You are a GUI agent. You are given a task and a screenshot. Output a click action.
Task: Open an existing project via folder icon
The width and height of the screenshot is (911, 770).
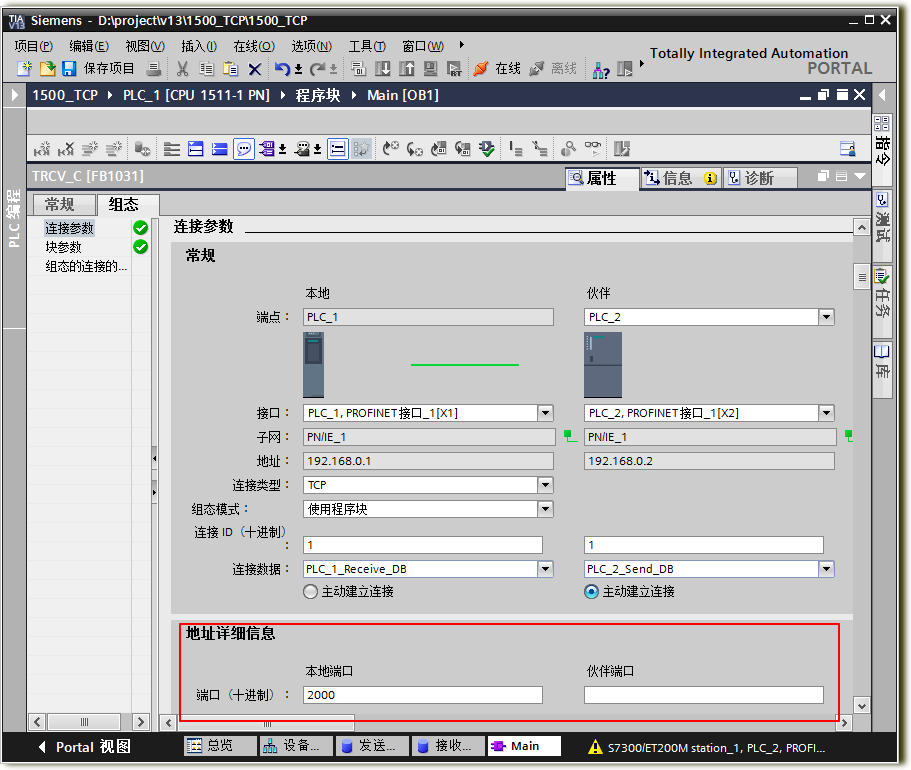tap(47, 69)
